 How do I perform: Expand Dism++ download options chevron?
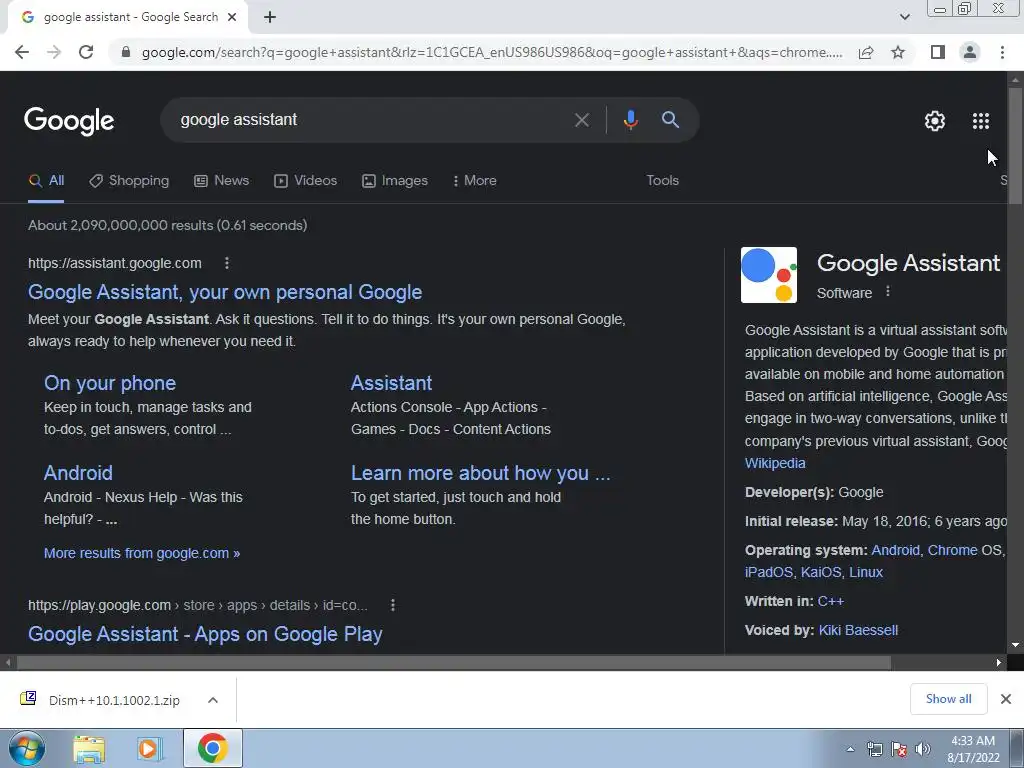pyautogui.click(x=213, y=700)
